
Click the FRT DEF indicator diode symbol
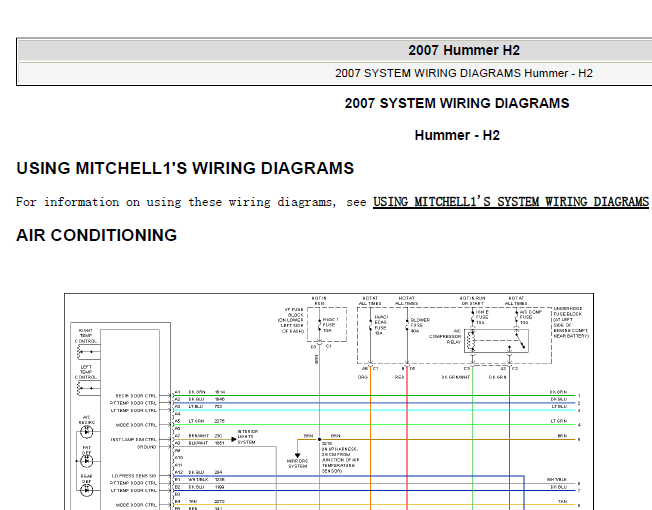86,461
